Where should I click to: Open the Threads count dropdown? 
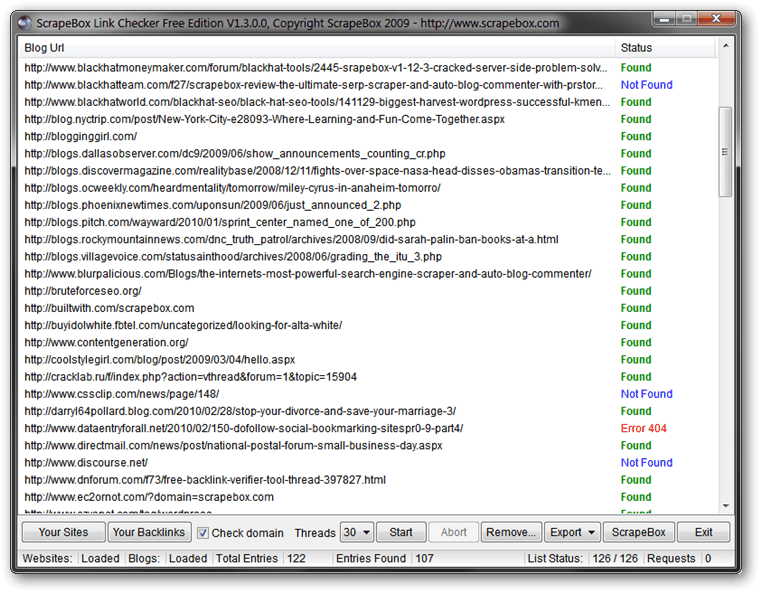click(356, 533)
